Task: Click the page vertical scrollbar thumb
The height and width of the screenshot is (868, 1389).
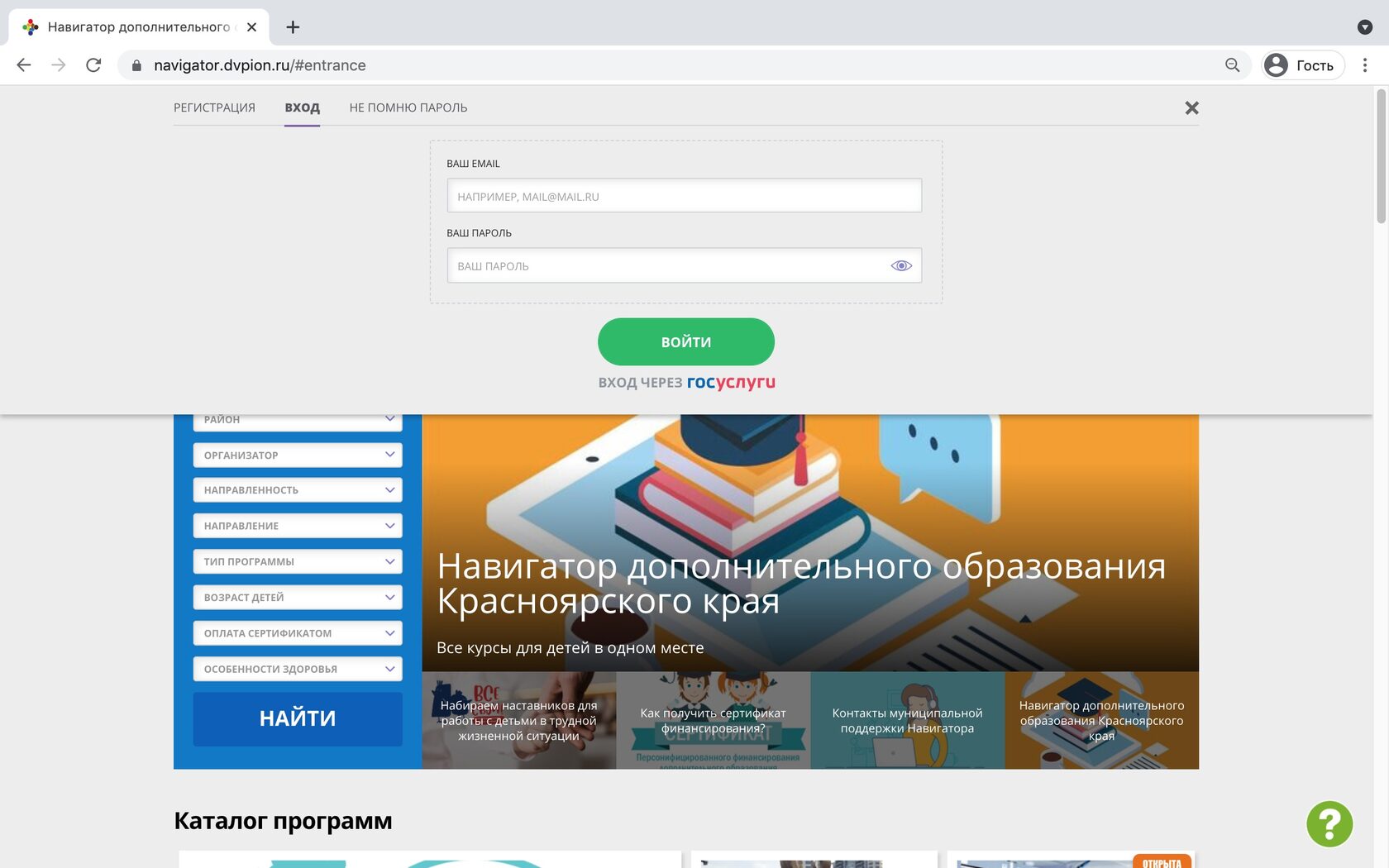Action: (x=1381, y=157)
